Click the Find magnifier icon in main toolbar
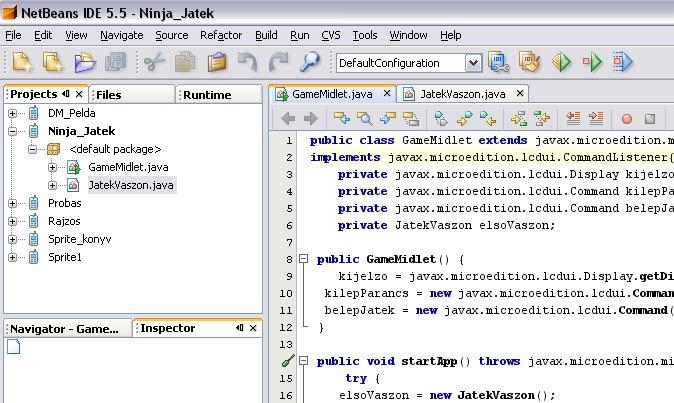The width and height of the screenshot is (674, 403). point(309,62)
